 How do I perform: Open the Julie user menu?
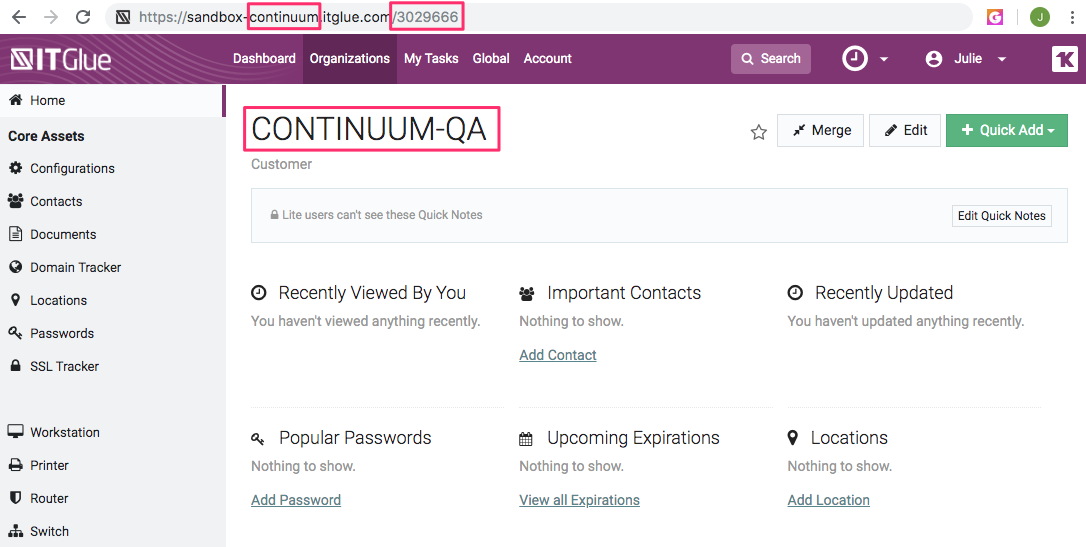[x=966, y=59]
